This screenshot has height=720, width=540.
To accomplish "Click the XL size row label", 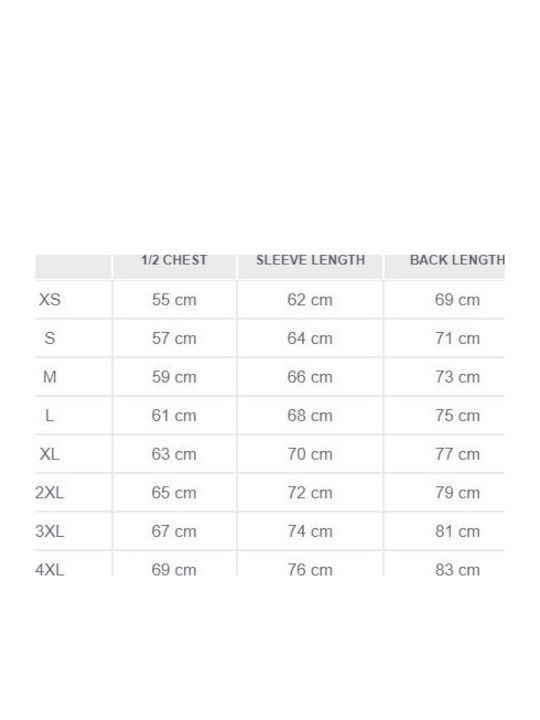I will coord(50,454).
